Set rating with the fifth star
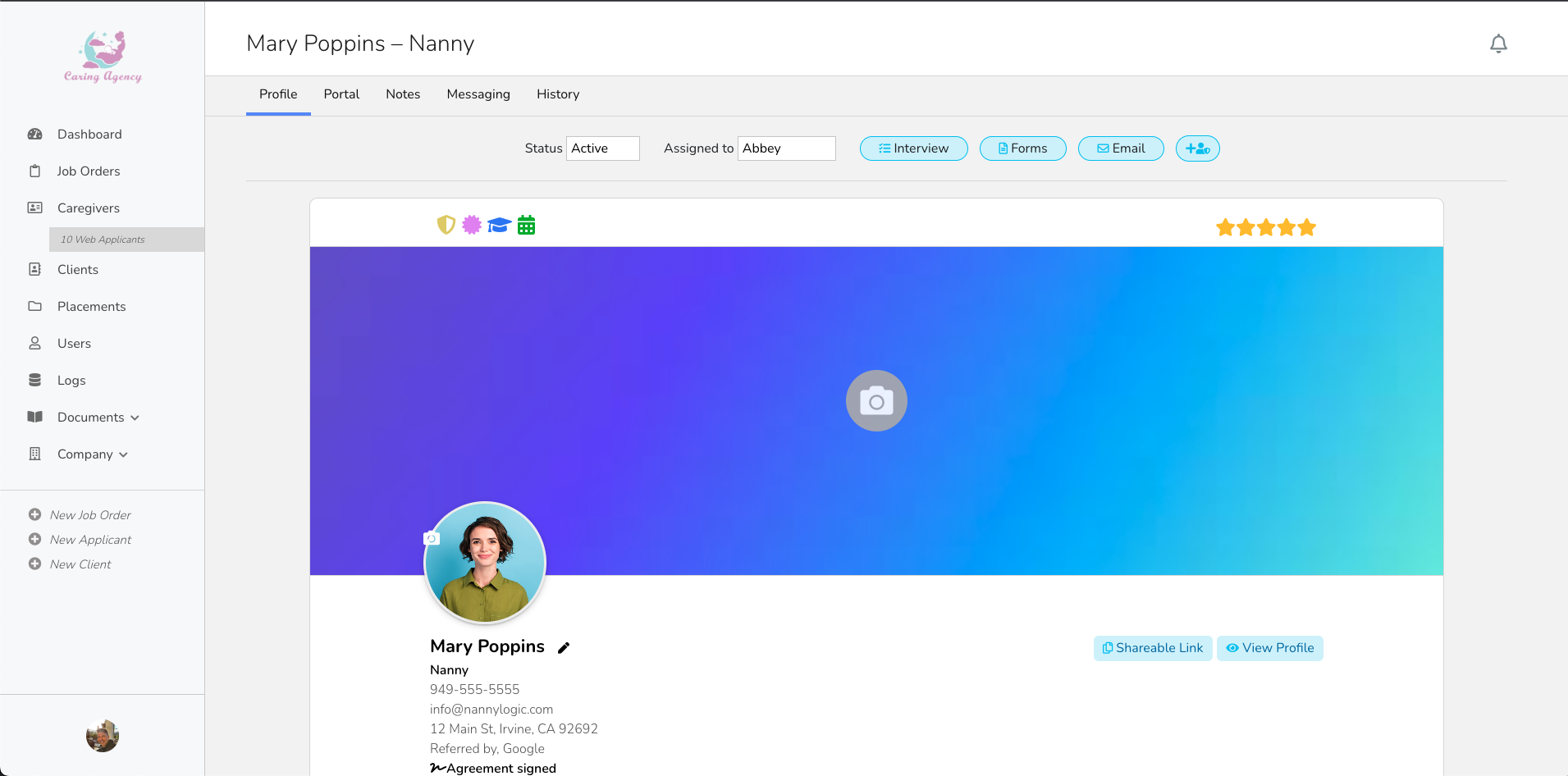Viewport: 1568px width, 776px height. click(x=1307, y=227)
